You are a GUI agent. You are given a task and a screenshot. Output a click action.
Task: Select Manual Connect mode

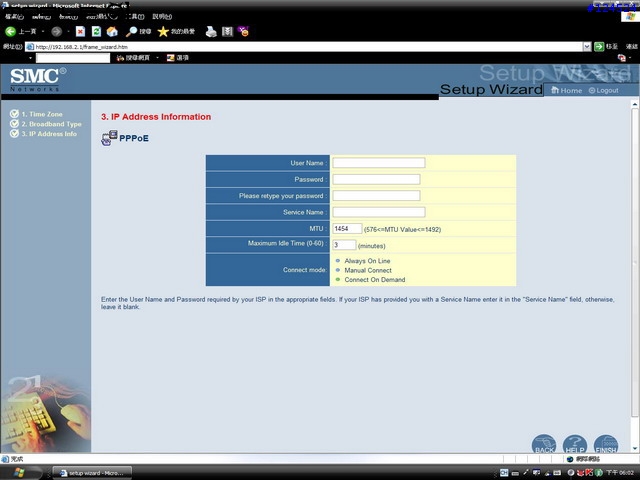(x=338, y=270)
